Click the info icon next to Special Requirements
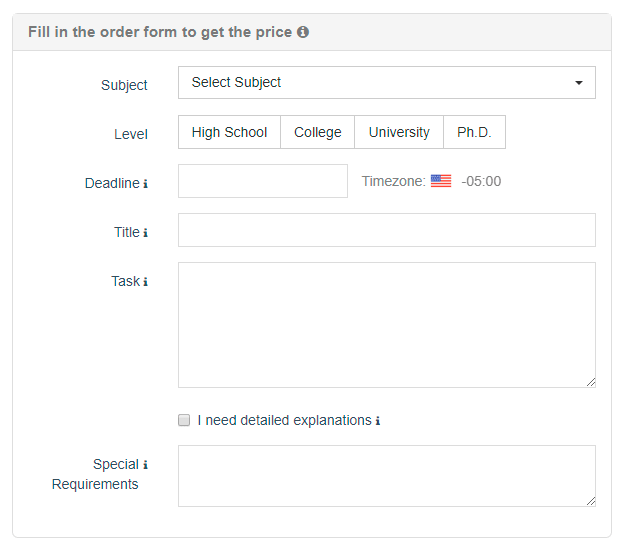The width and height of the screenshot is (629, 549). pos(145,465)
